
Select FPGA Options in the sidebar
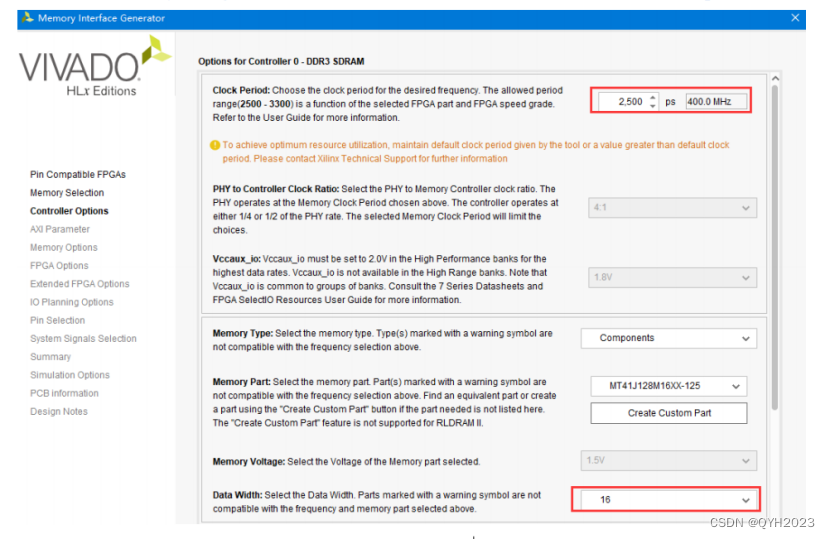coord(59,266)
